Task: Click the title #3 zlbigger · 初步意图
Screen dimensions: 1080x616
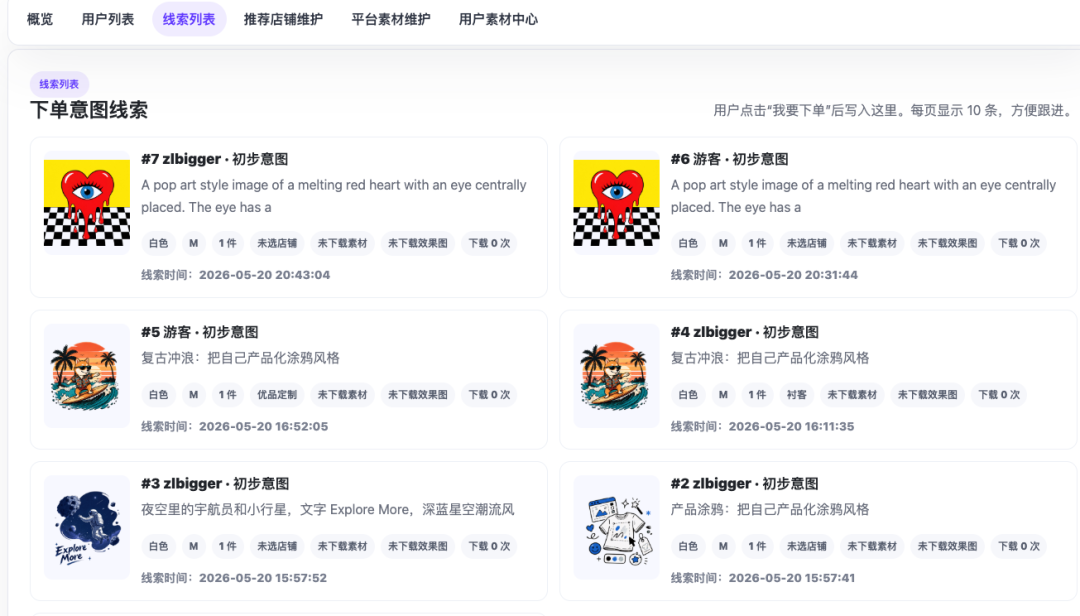Action: click(x=215, y=484)
